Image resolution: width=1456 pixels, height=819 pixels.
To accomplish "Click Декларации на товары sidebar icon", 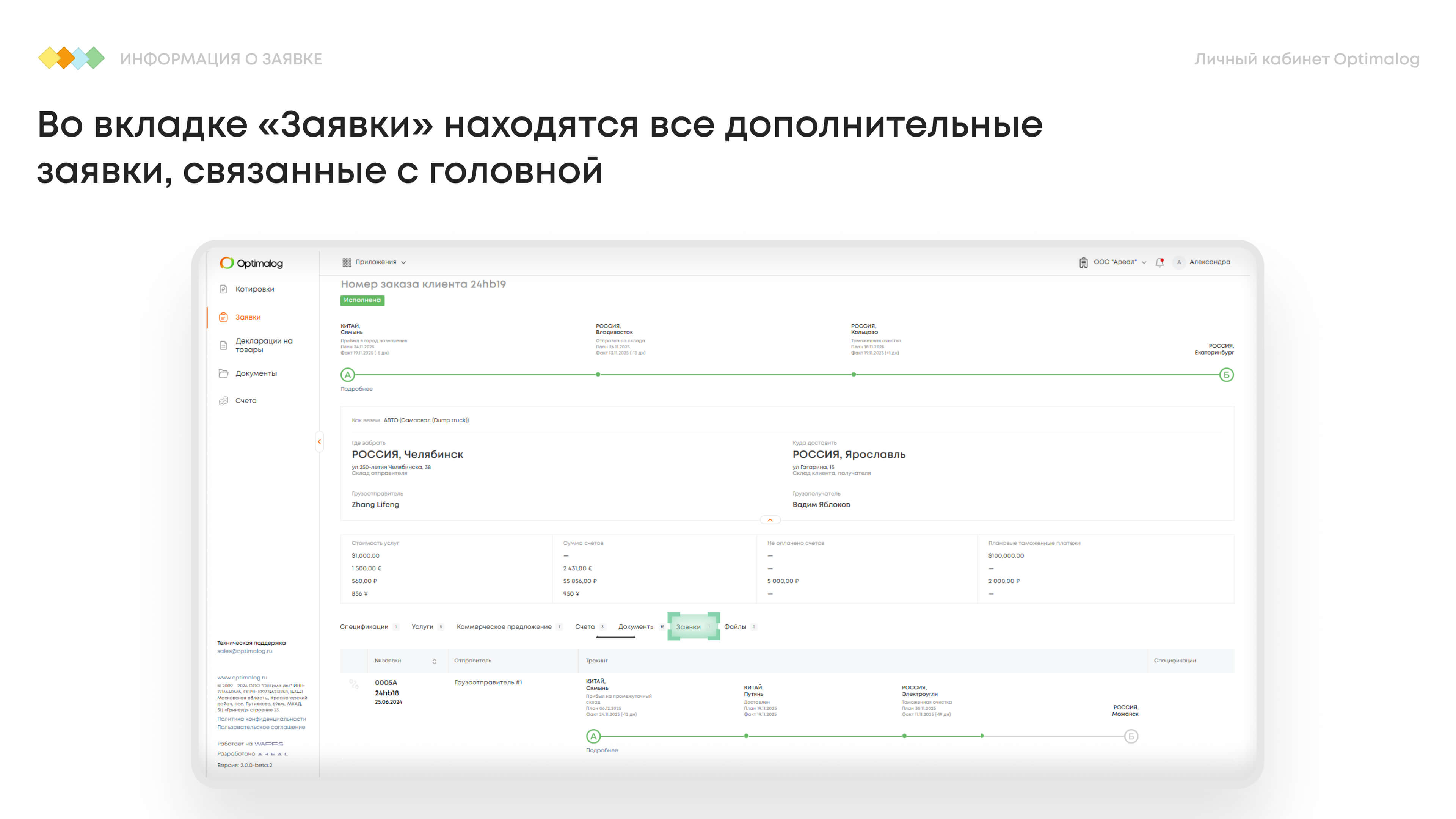I will click(223, 345).
